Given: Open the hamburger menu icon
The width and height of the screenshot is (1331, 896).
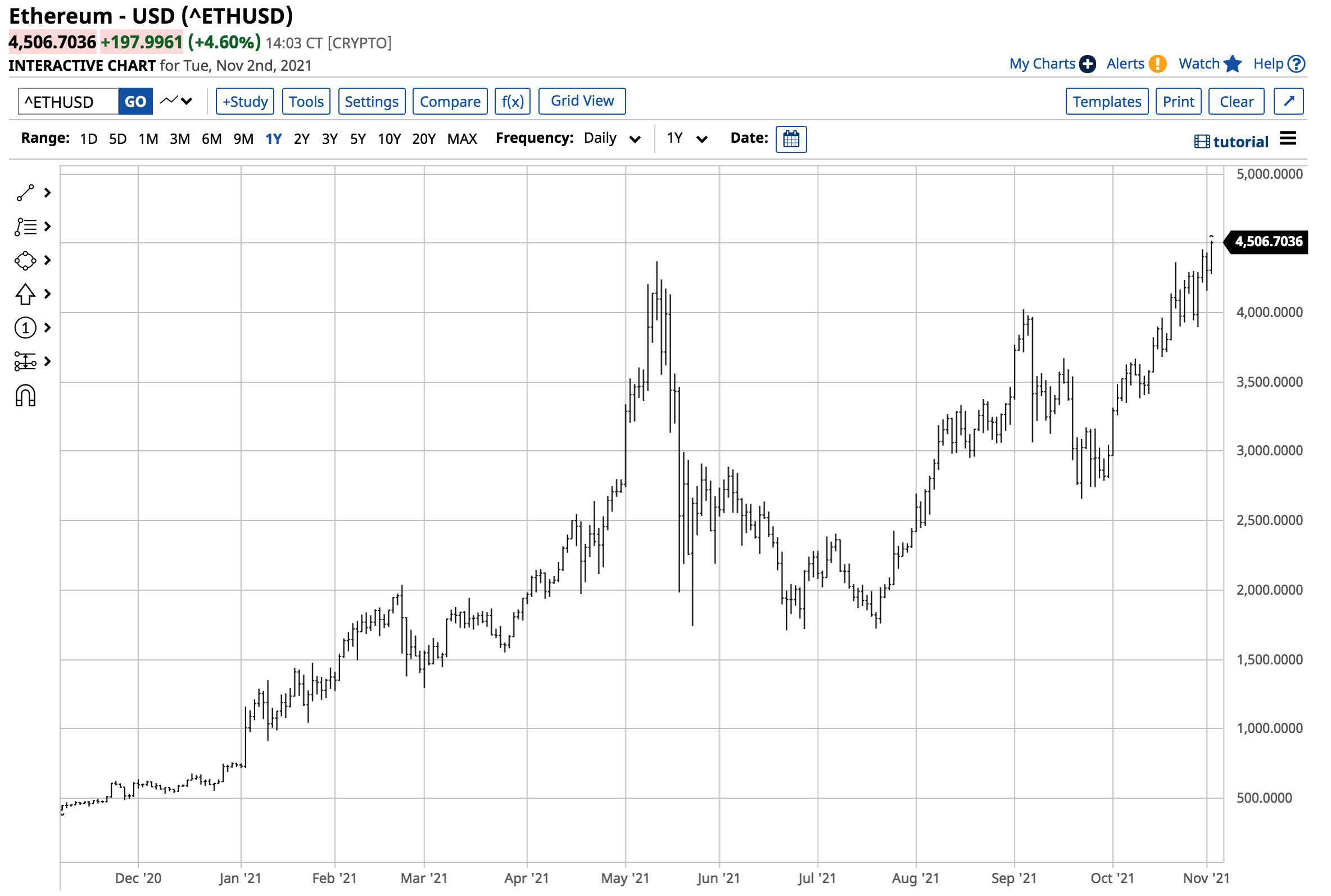Looking at the screenshot, I should click(1288, 138).
